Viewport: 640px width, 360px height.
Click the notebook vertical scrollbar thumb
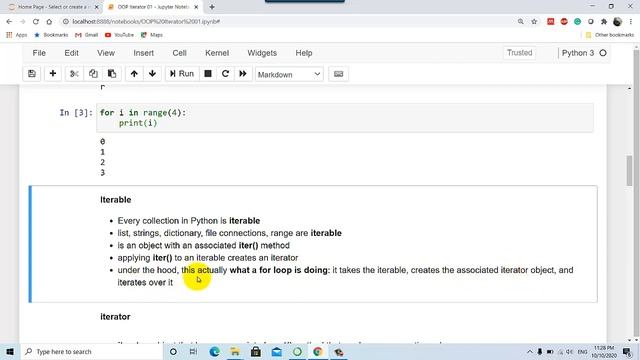click(x=629, y=170)
